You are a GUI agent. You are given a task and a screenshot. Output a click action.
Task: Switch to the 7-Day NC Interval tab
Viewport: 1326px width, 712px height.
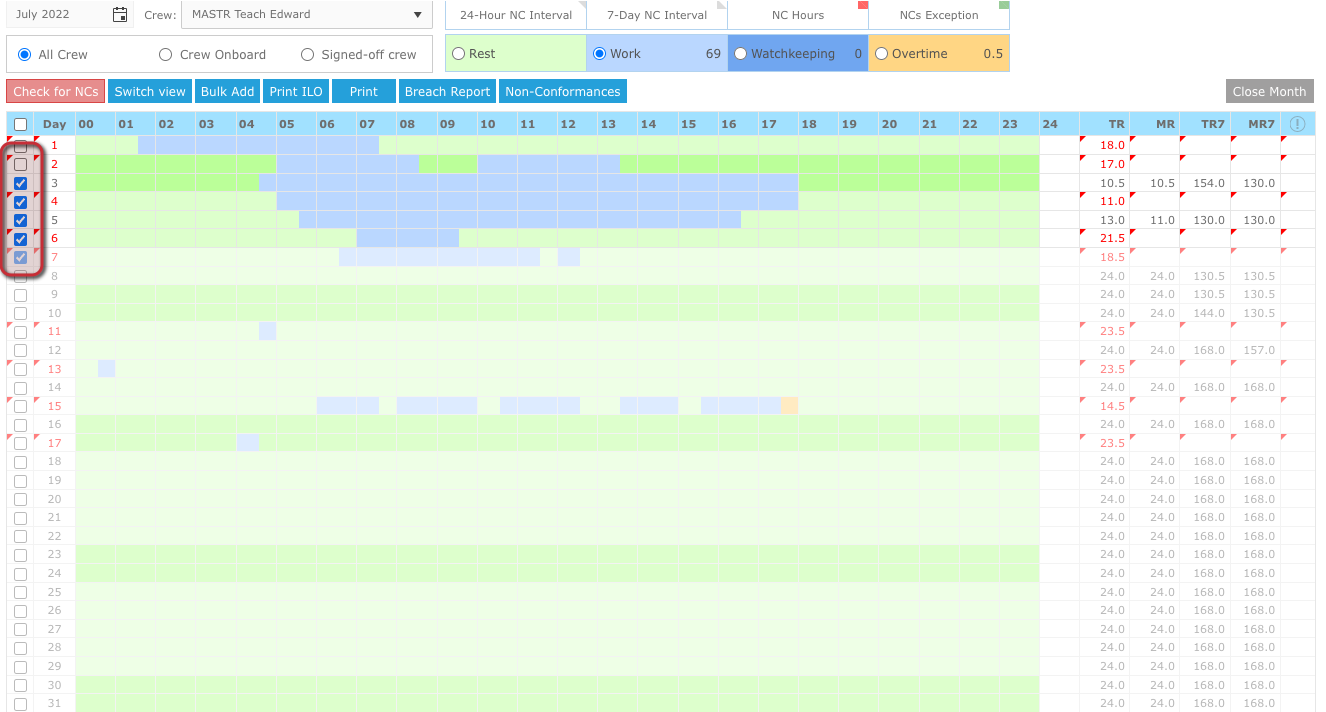point(657,15)
